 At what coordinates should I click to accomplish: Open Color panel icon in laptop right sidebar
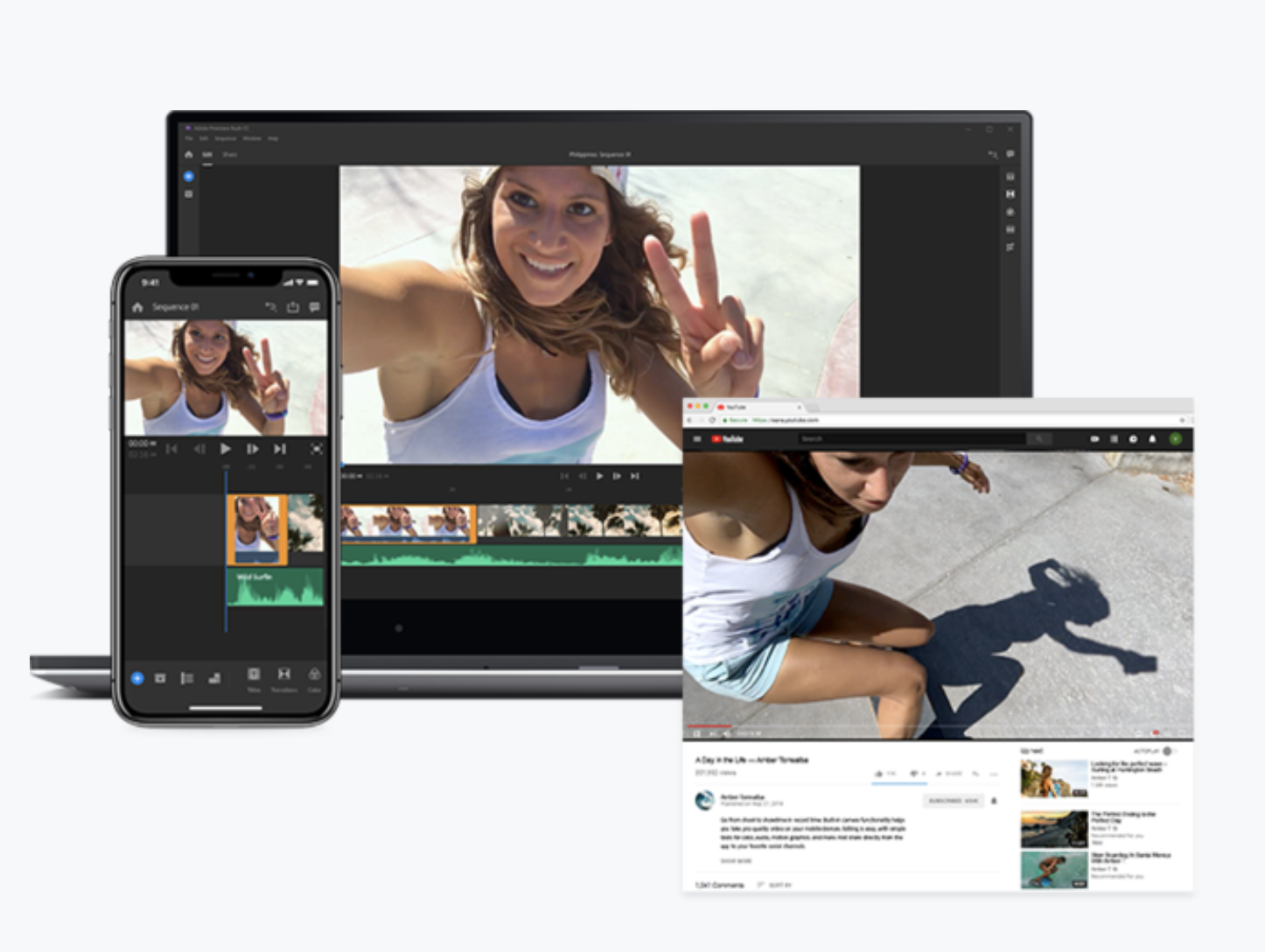tap(1010, 212)
